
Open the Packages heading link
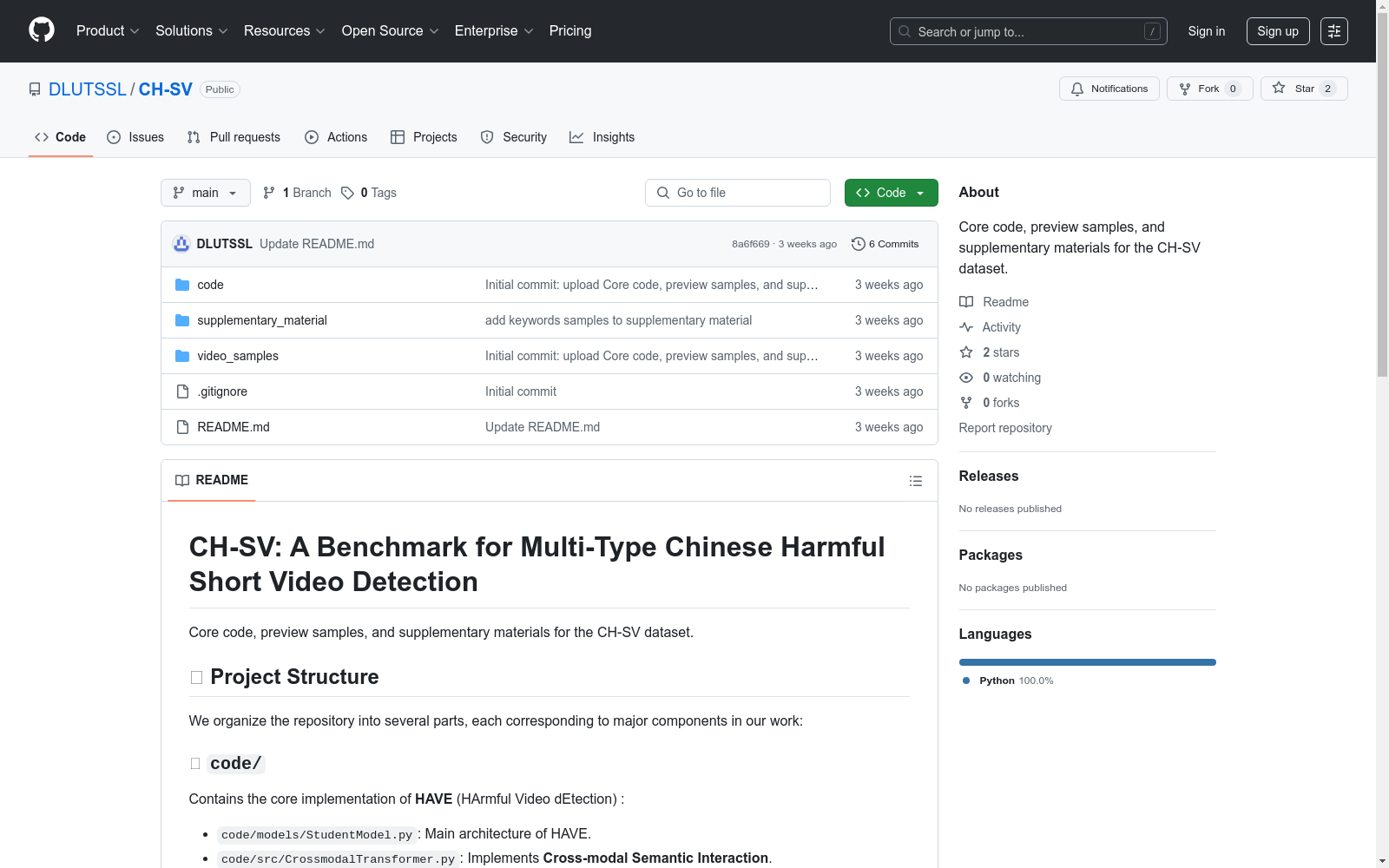[991, 555]
